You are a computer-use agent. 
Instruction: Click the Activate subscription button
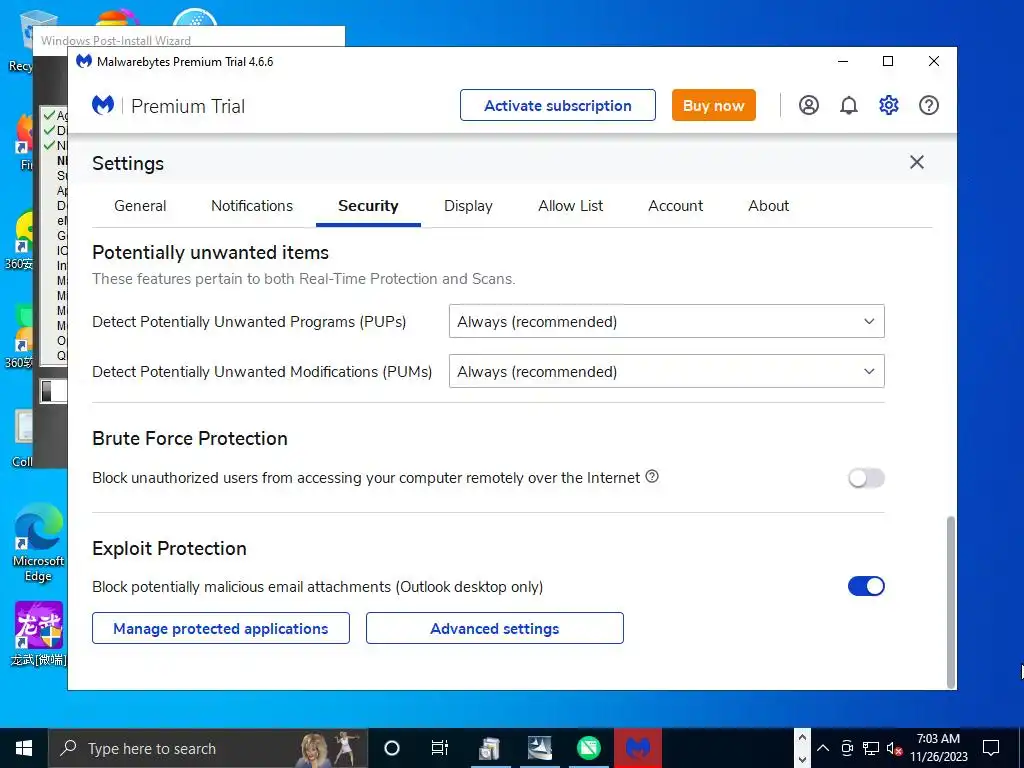558,105
